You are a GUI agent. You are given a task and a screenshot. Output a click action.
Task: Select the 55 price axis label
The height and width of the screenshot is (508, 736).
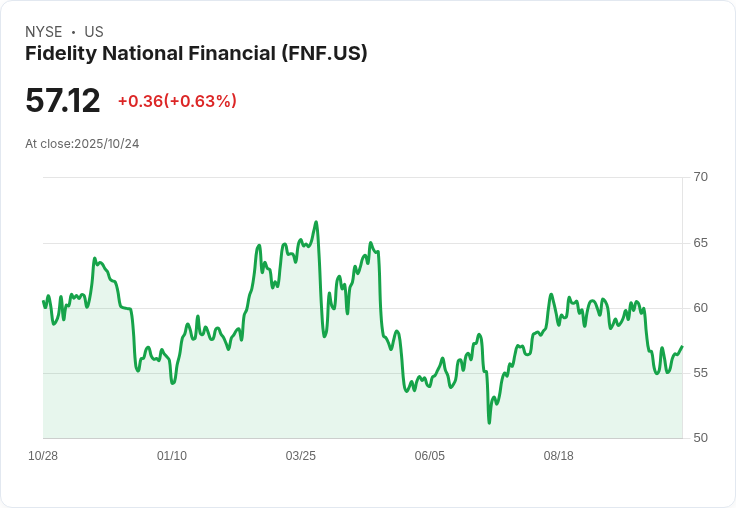coord(700,373)
